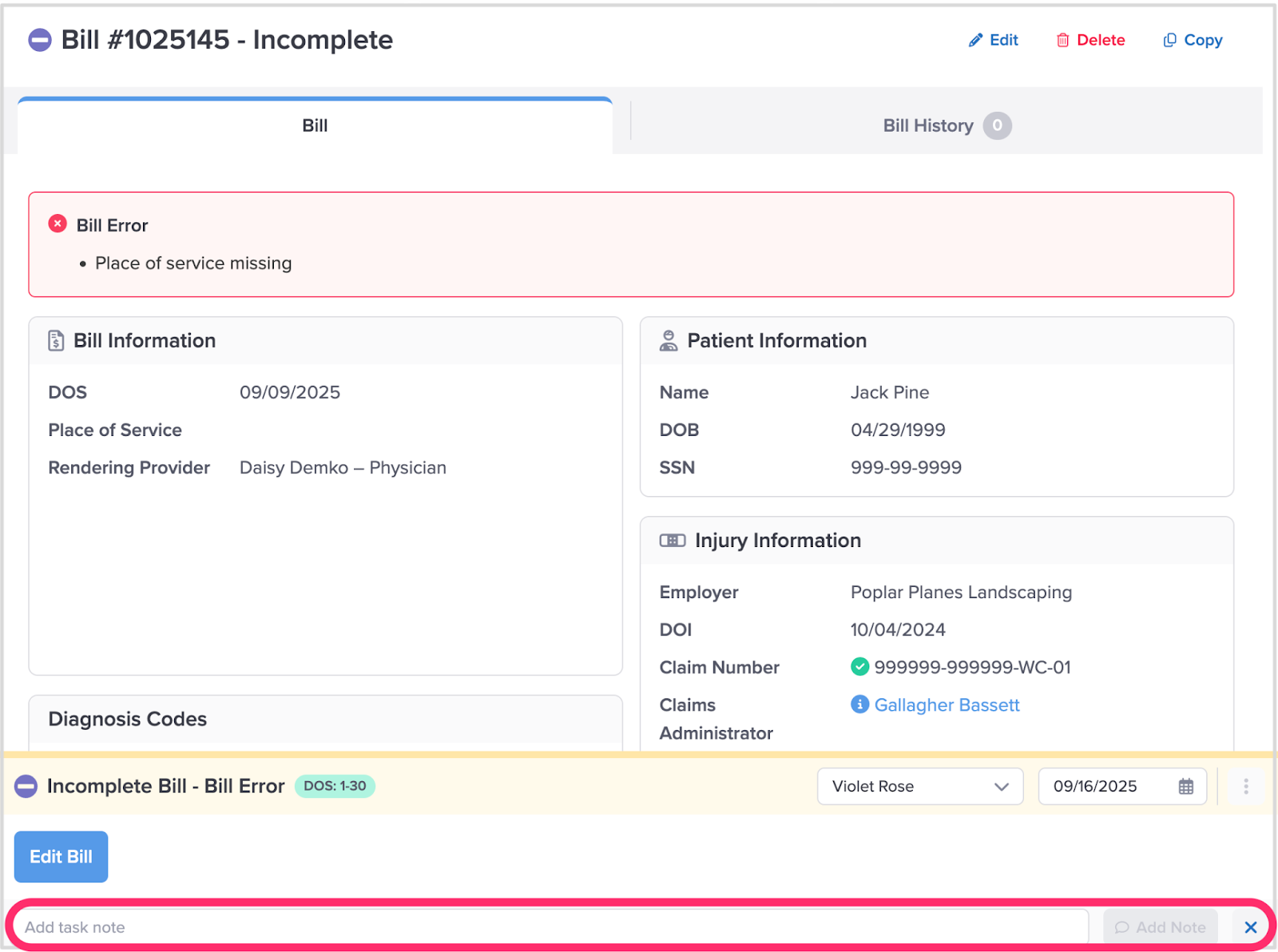The width and height of the screenshot is (1278, 952).
Task: Click the Injury Information icon
Action: (x=672, y=541)
